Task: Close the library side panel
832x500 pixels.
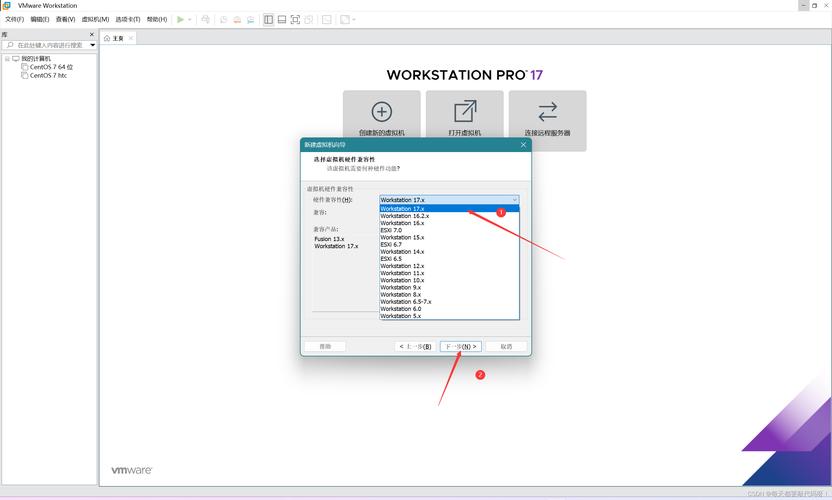Action: tap(92, 35)
